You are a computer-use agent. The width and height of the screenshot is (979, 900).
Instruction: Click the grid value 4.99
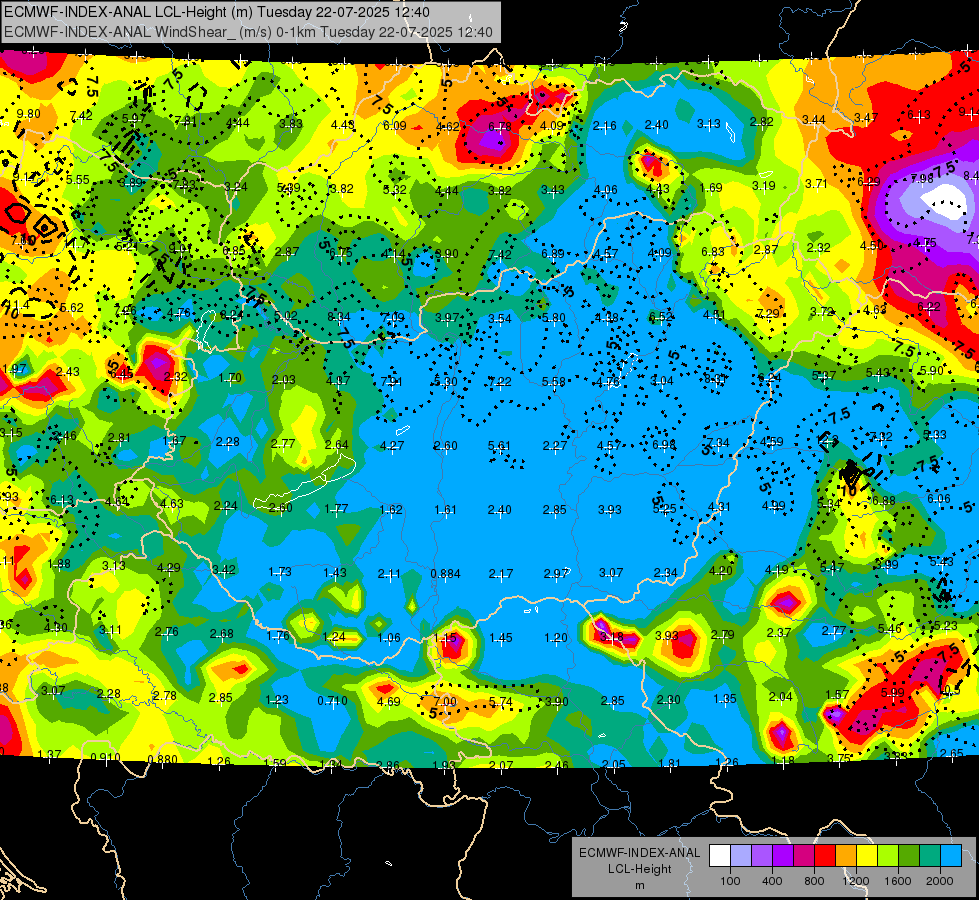[x=773, y=506]
